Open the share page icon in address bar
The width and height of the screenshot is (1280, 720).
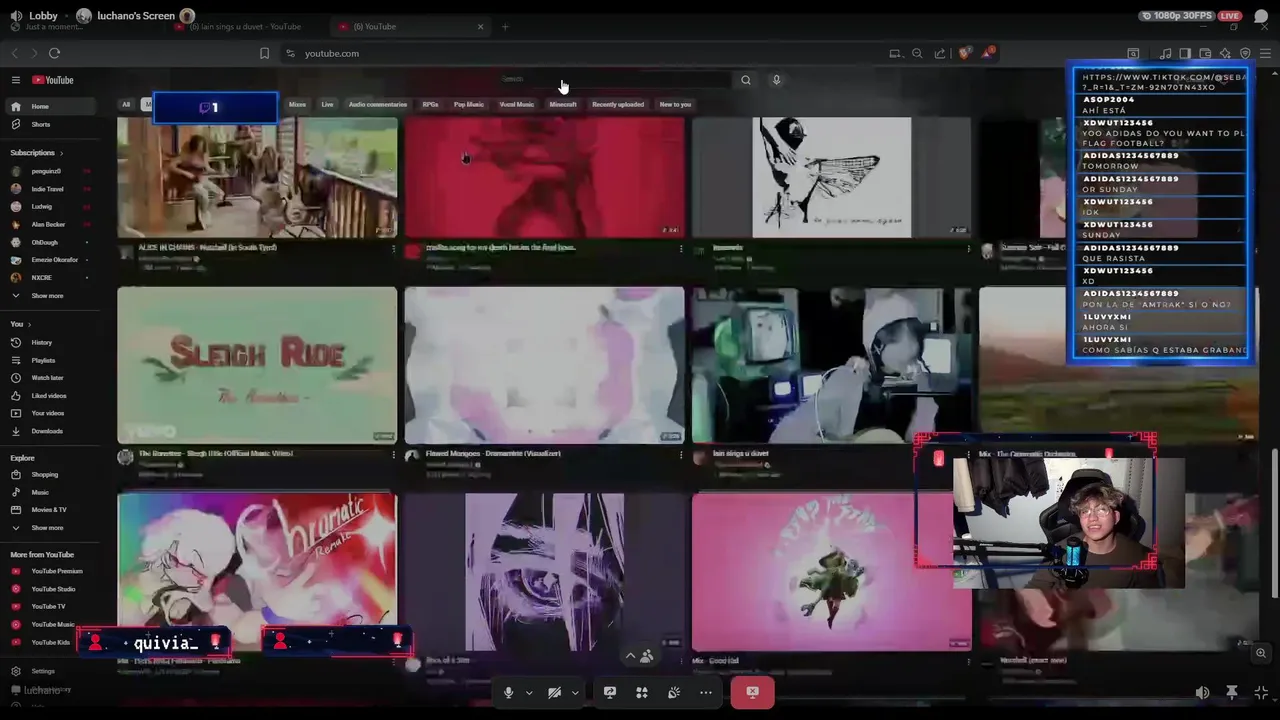pos(940,53)
